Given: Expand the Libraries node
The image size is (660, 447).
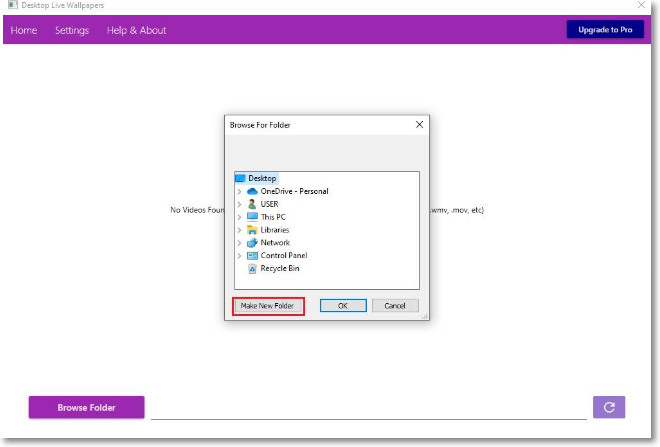Looking at the screenshot, I should pyautogui.click(x=240, y=230).
